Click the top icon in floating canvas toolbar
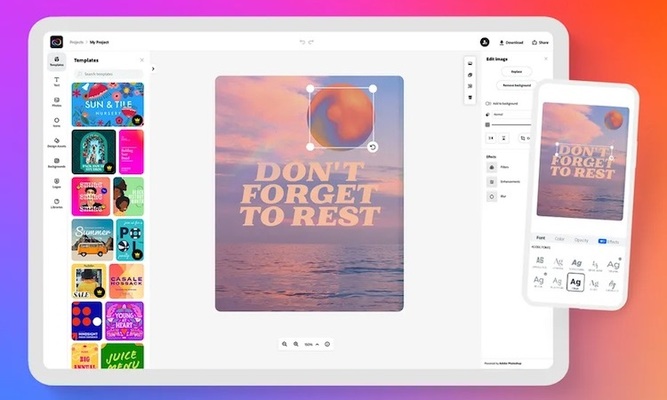 tap(470, 63)
